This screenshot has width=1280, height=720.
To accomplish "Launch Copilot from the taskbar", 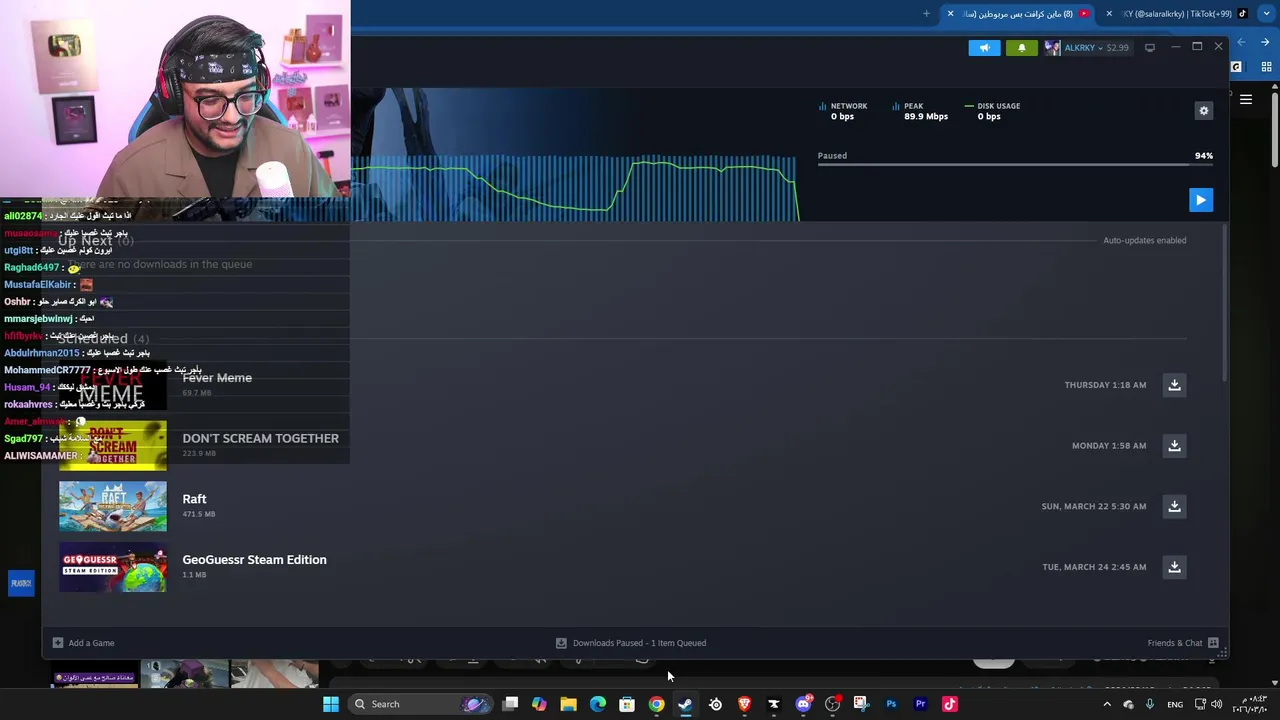I will pos(539,704).
